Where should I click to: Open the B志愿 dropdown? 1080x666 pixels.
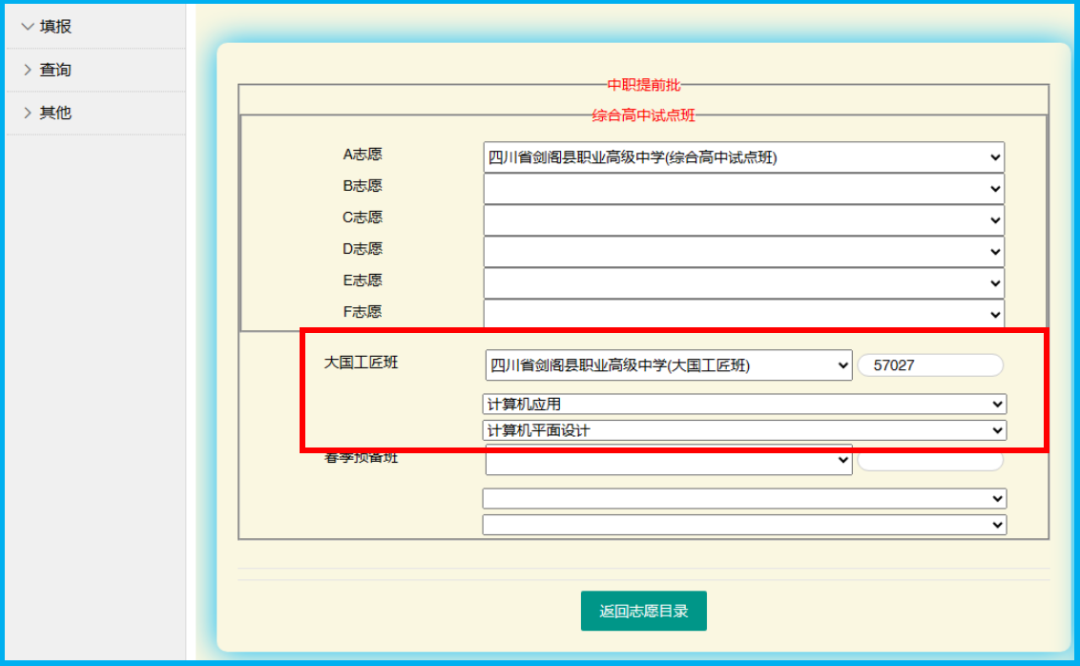(743, 188)
